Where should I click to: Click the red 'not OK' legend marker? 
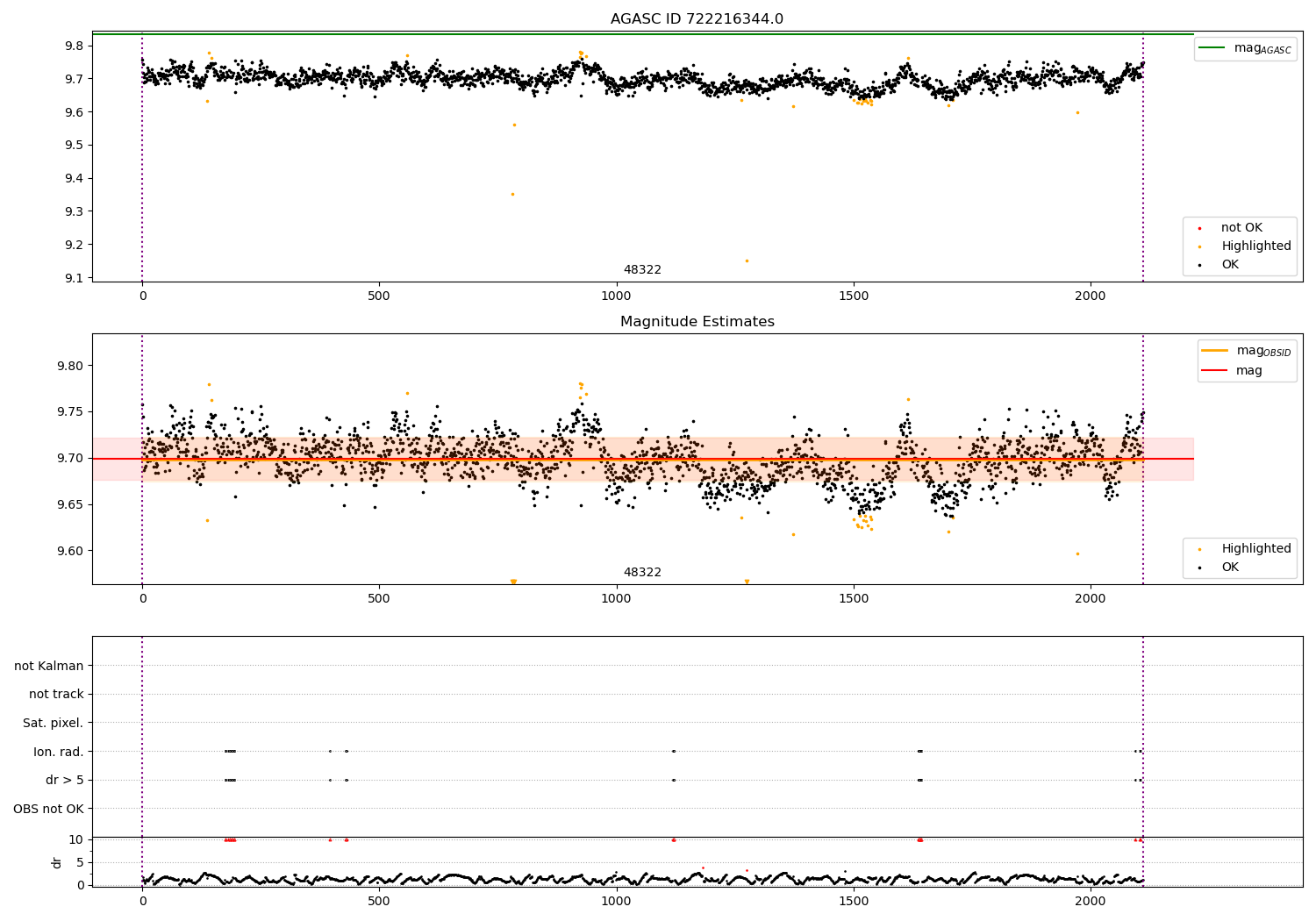tap(1200, 228)
